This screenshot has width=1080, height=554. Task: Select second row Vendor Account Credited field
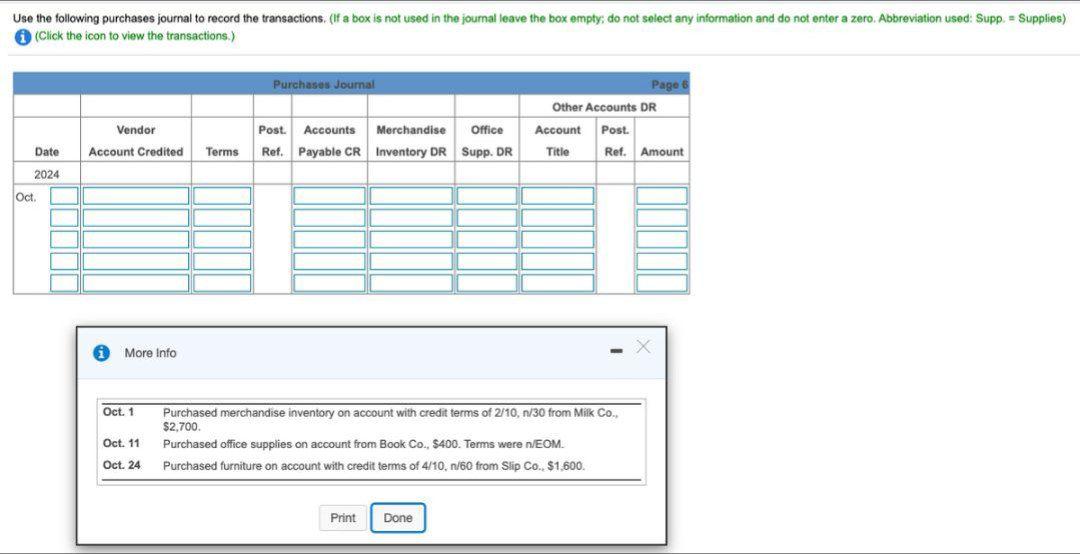pos(136,218)
